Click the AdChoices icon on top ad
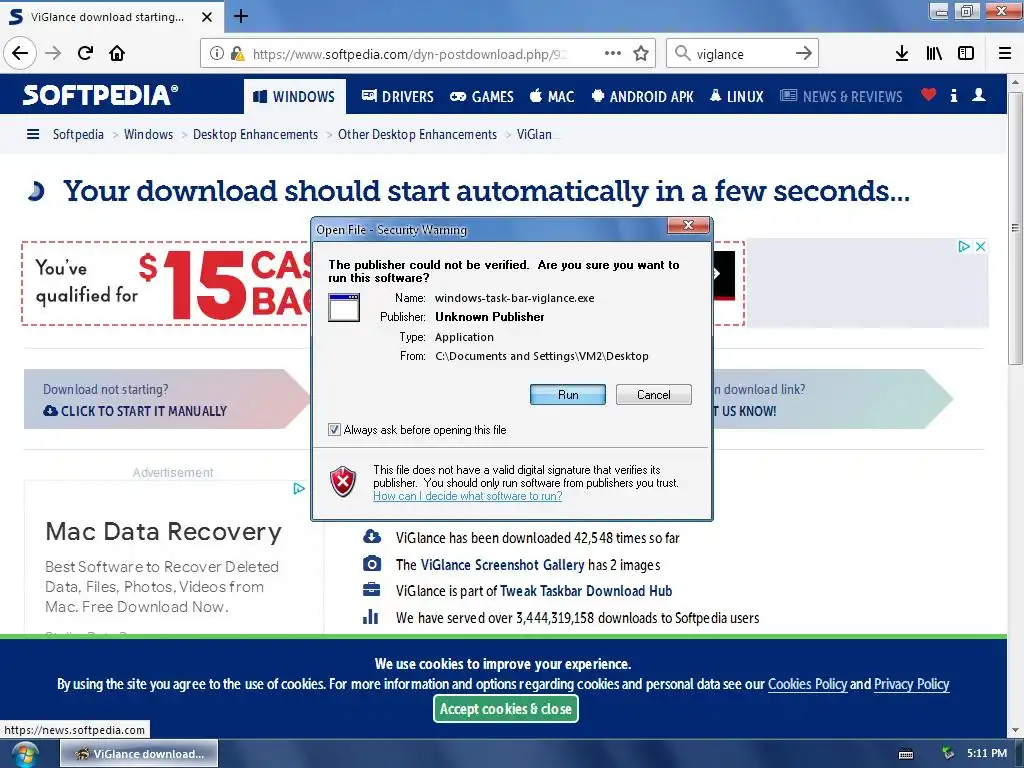 point(964,246)
